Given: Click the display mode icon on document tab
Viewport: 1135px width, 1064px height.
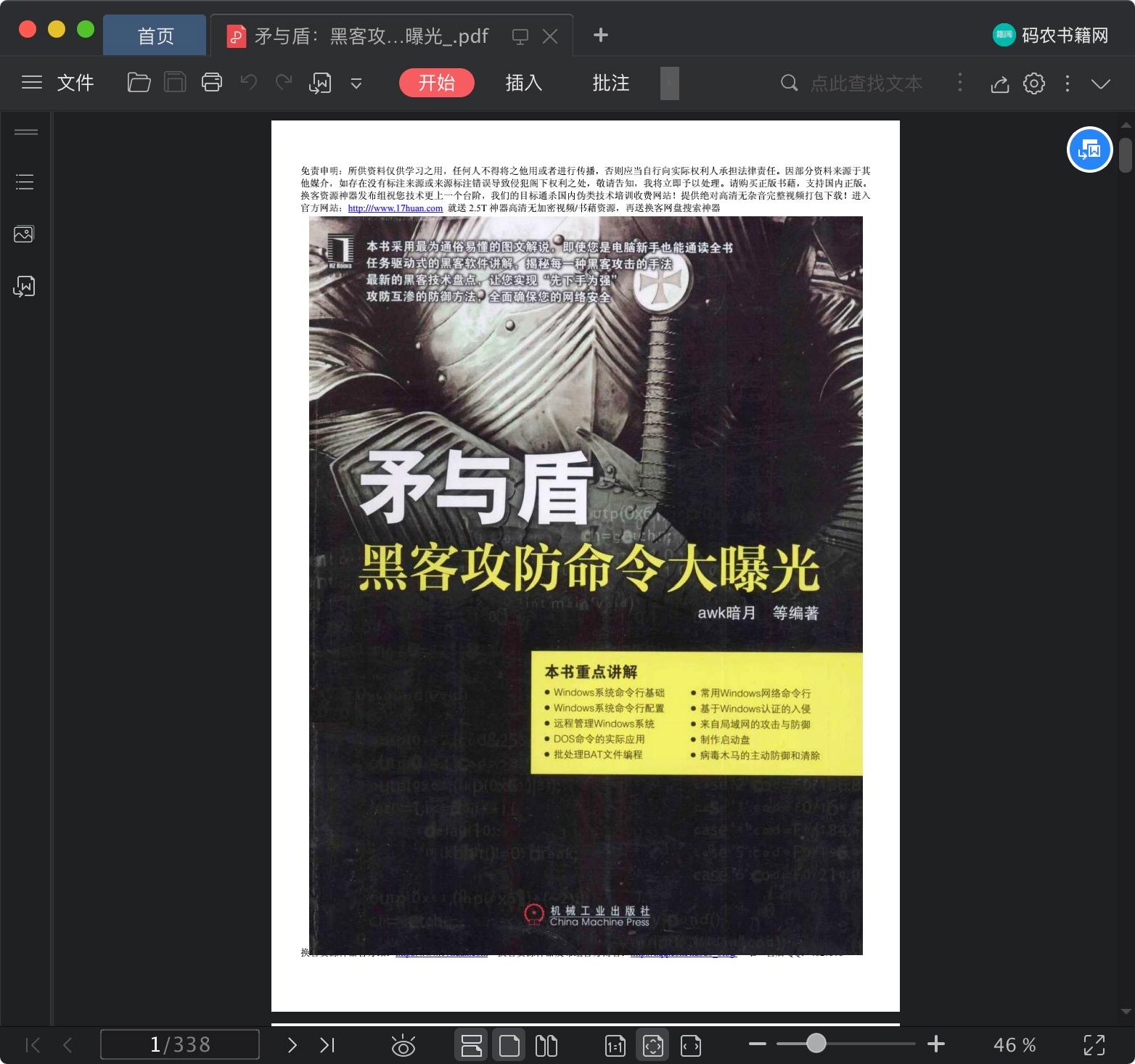Looking at the screenshot, I should click(x=520, y=36).
